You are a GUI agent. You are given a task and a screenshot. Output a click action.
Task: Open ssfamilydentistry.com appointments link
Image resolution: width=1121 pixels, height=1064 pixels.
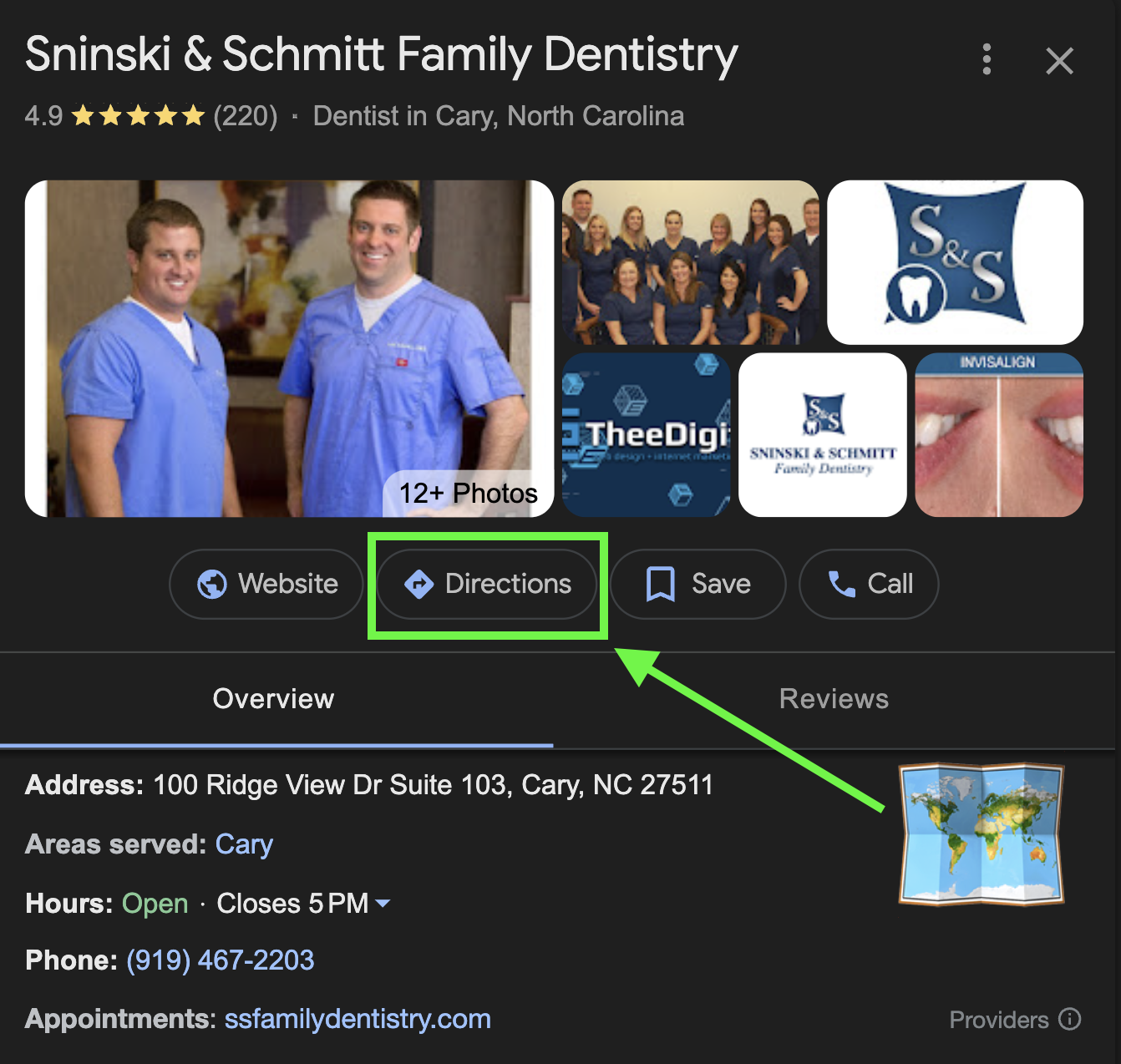pyautogui.click(x=358, y=1019)
